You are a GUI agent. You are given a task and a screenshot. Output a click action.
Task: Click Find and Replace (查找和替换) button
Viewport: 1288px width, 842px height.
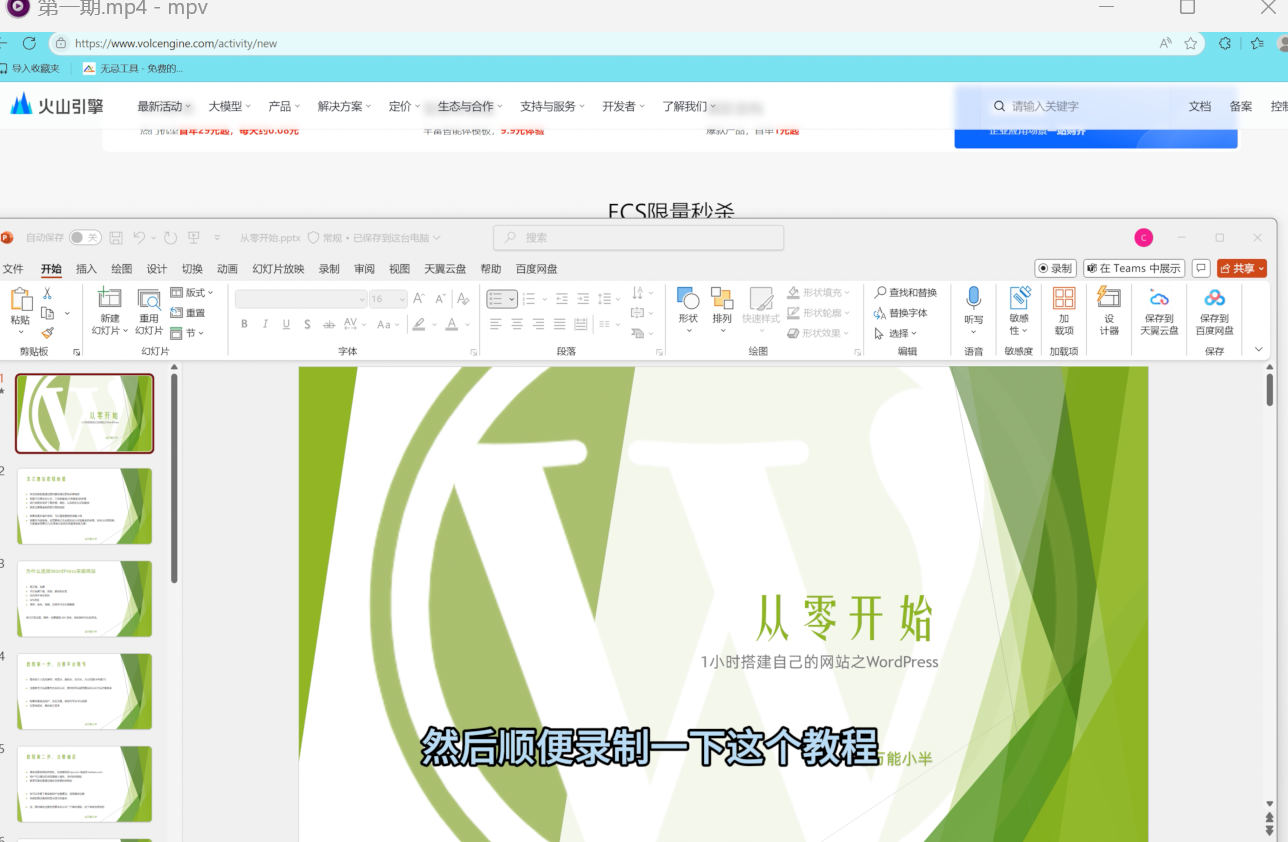906,293
